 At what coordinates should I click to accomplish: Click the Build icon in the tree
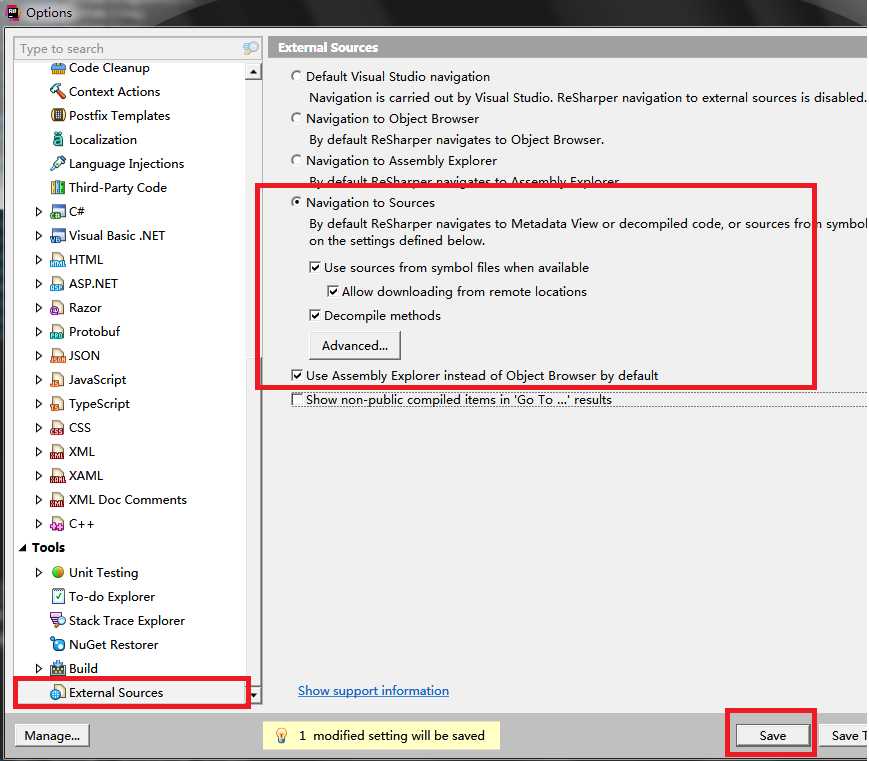click(58, 668)
